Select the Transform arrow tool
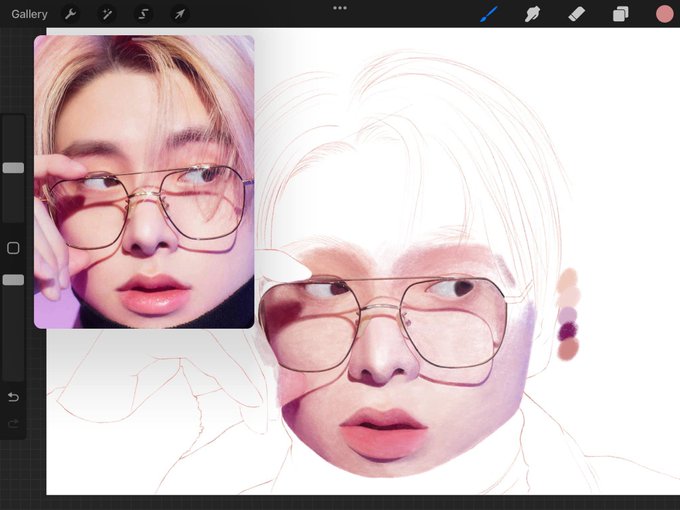Viewport: 680px width, 510px height. coord(180,14)
